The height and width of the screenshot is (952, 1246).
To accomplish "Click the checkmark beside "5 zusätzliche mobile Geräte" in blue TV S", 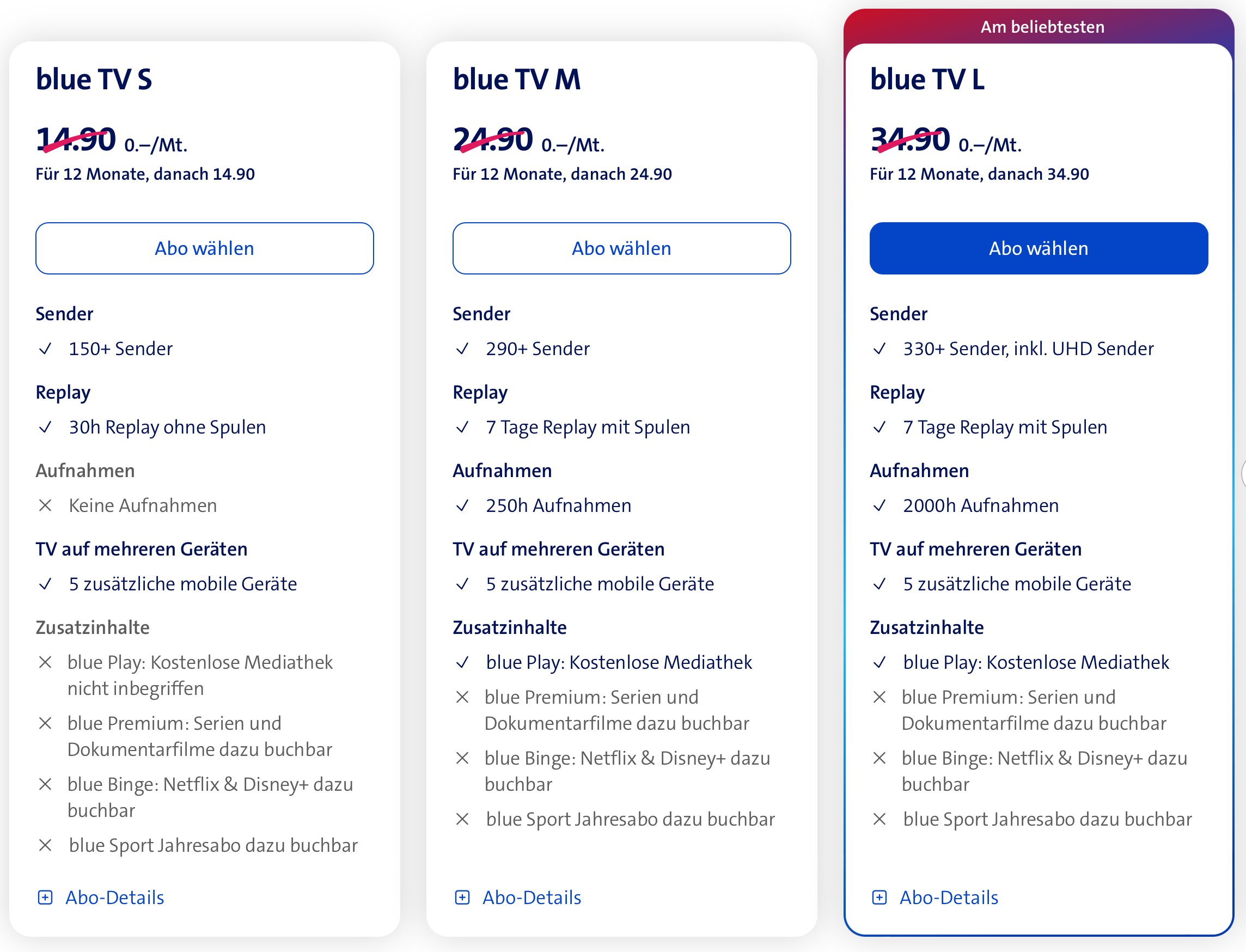I will [46, 584].
